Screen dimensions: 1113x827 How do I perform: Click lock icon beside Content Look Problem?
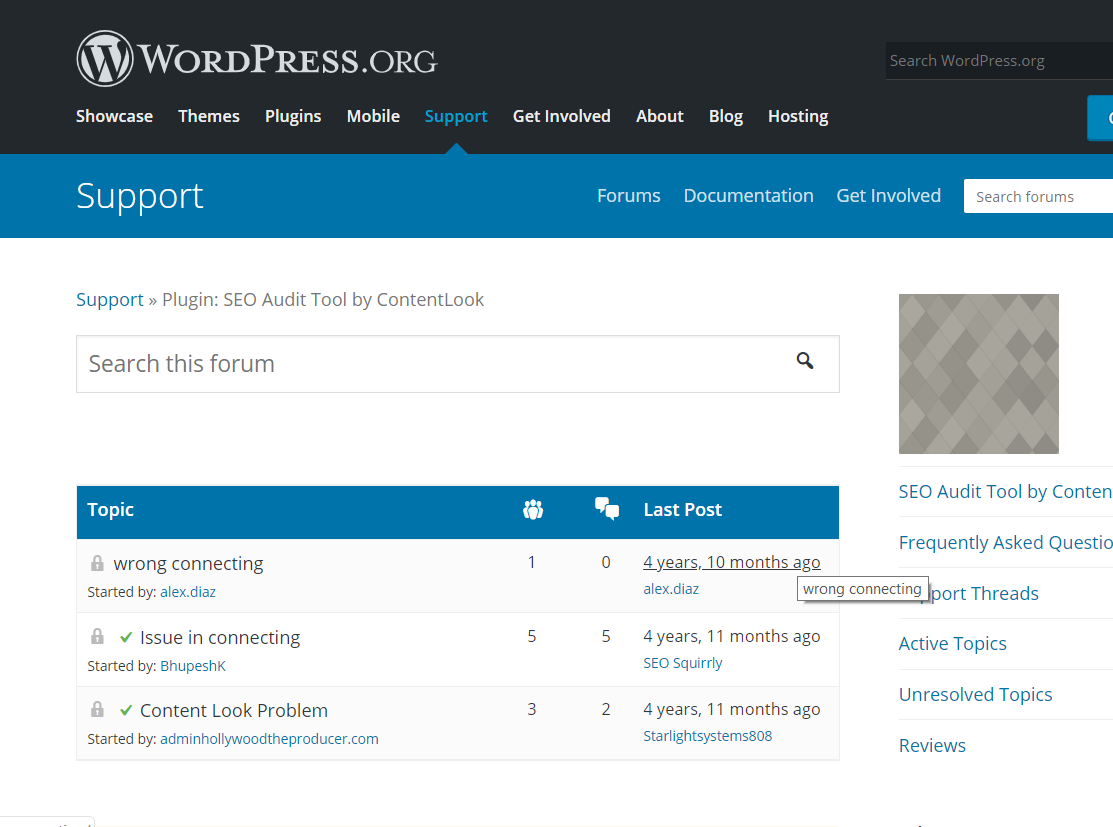97,709
